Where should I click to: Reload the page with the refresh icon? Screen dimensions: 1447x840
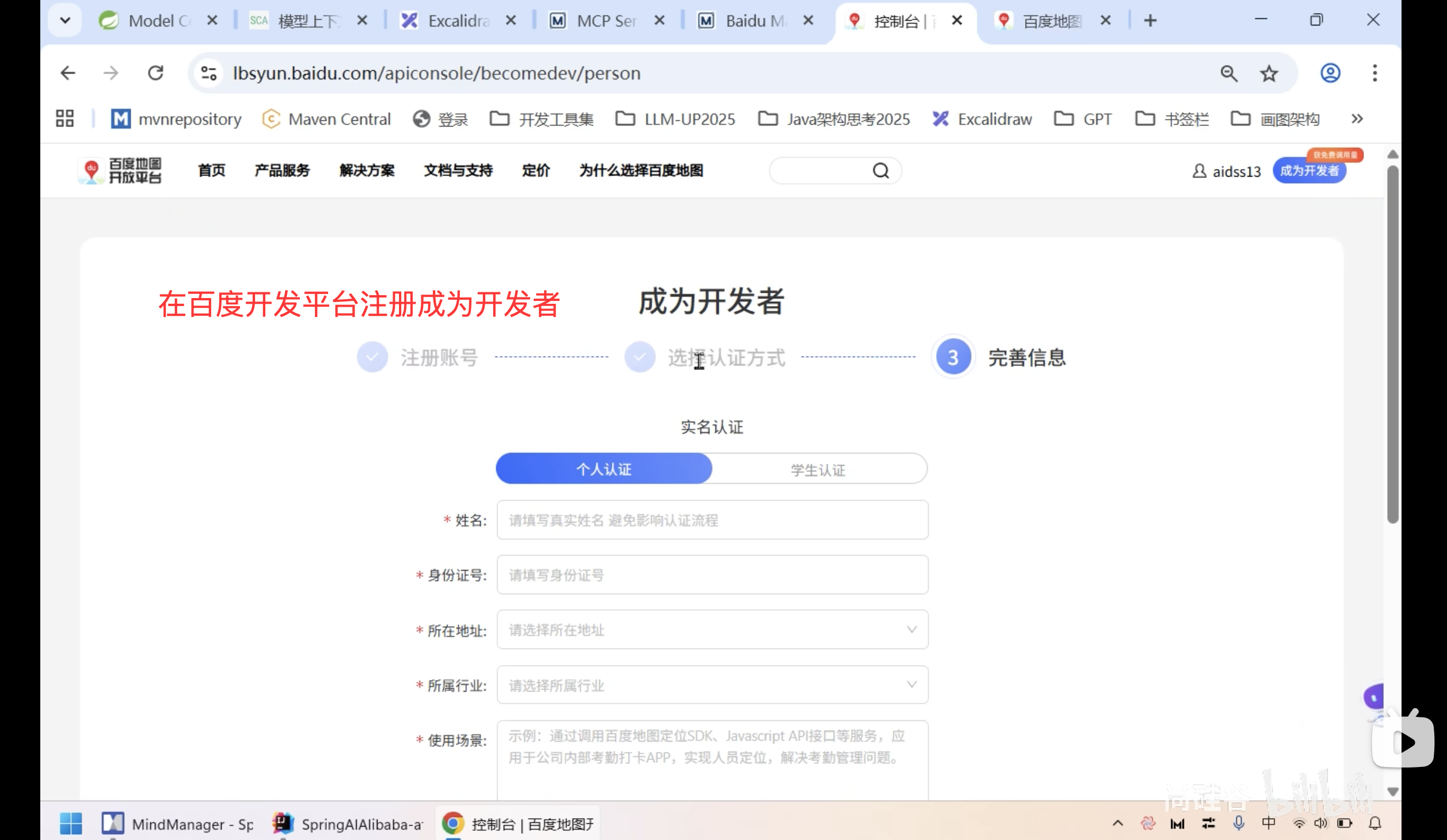coord(156,73)
